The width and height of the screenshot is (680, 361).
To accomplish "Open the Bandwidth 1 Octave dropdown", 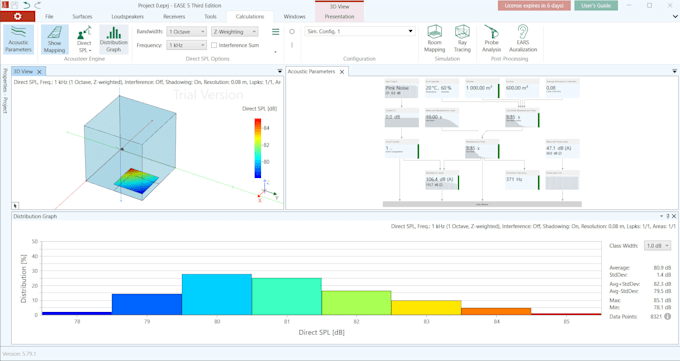I will pyautogui.click(x=186, y=32).
